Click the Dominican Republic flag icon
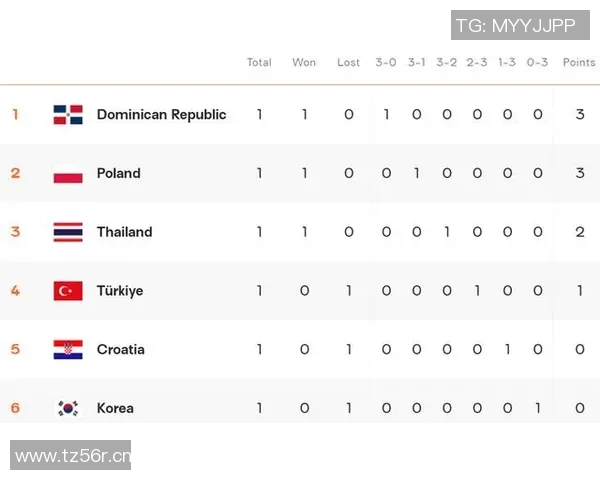Viewport: 600px width, 480px height. [68, 114]
